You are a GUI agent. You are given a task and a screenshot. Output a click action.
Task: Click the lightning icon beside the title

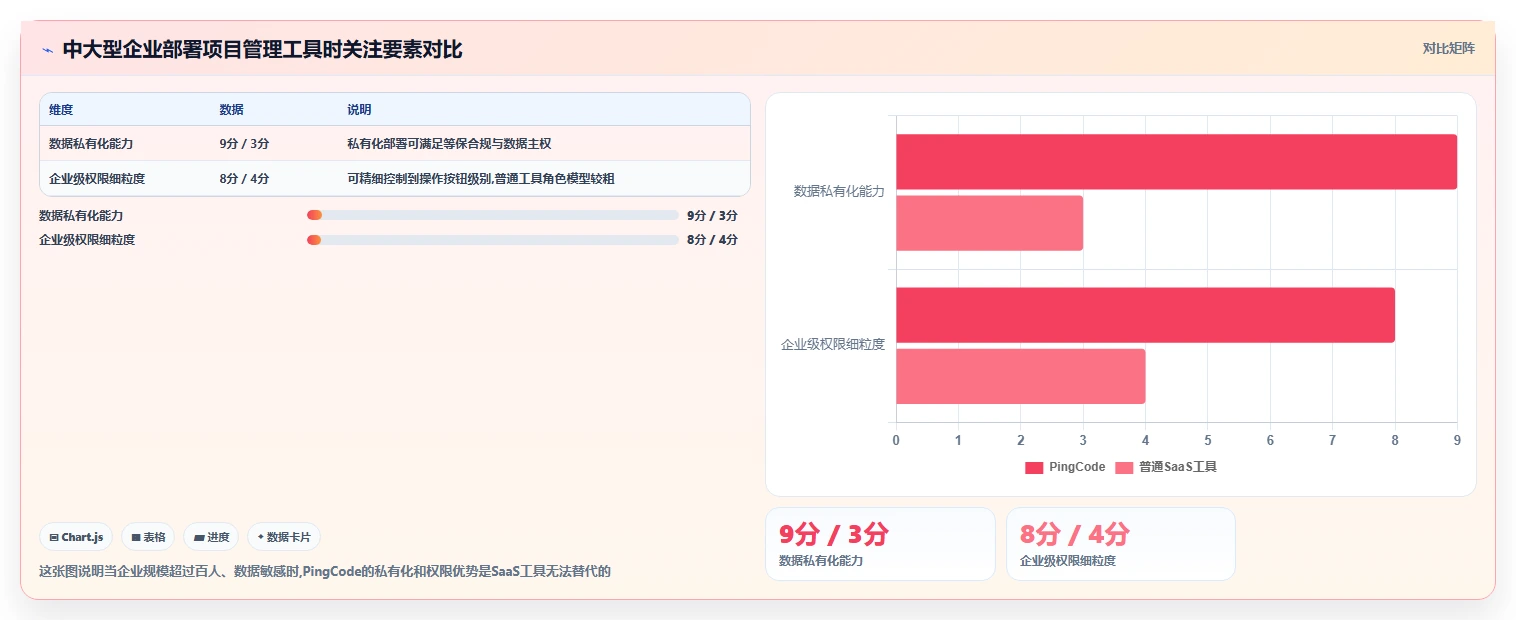coord(47,50)
